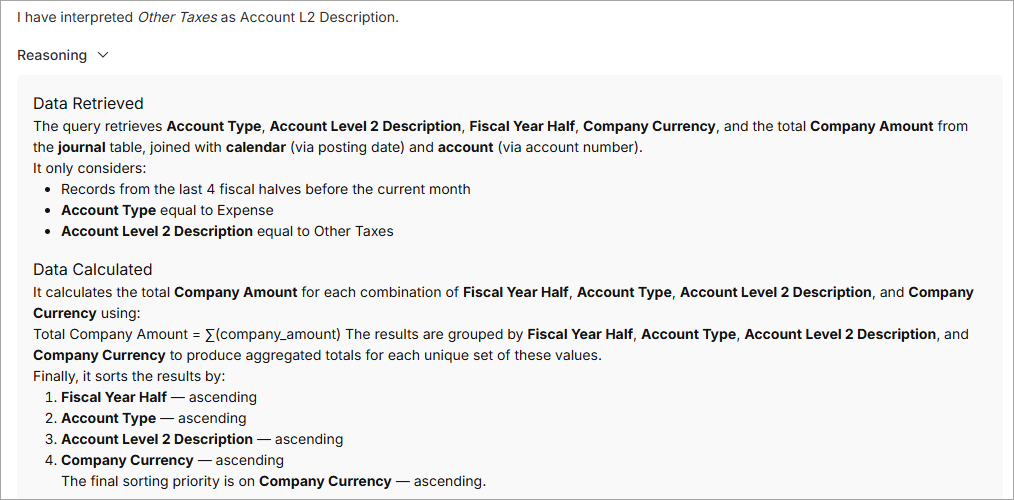Click the bold calendar table name
This screenshot has width=1014, height=500.
[x=254, y=146]
